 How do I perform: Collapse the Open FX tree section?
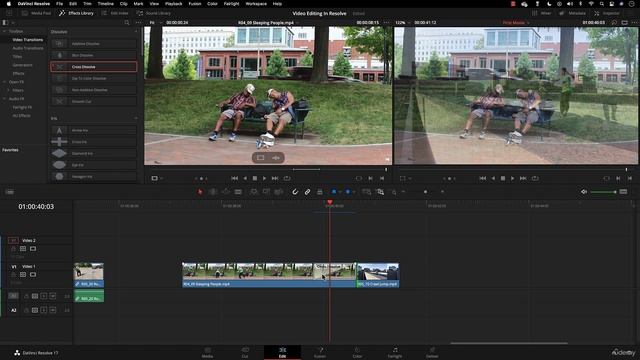coord(4,82)
